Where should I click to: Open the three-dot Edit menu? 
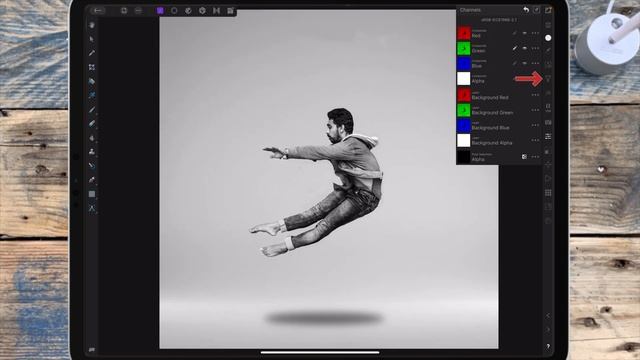(138, 11)
